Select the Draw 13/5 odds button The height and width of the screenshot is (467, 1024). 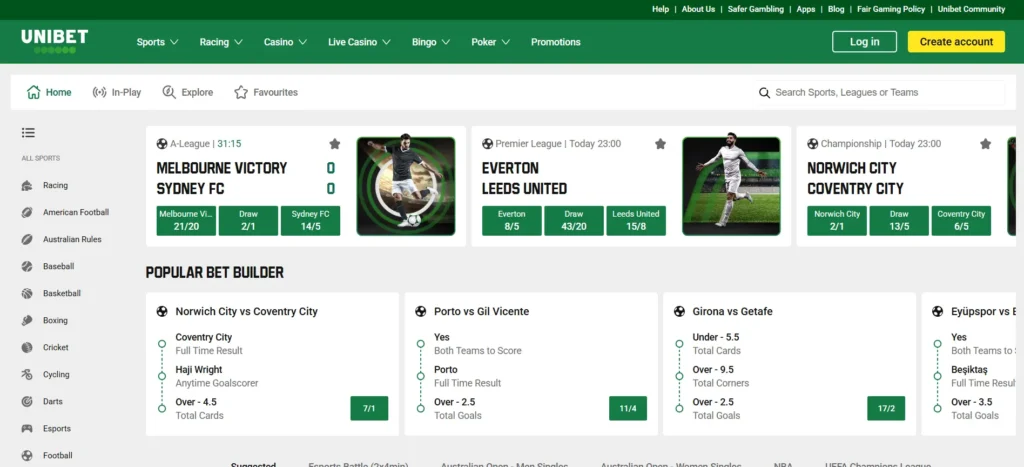899,221
